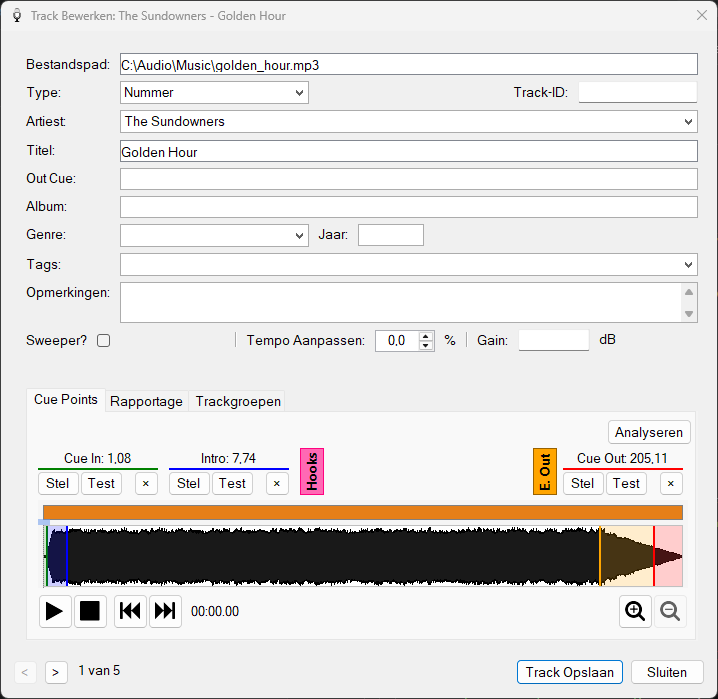
Task: Start playback with the Play button
Action: 55,611
